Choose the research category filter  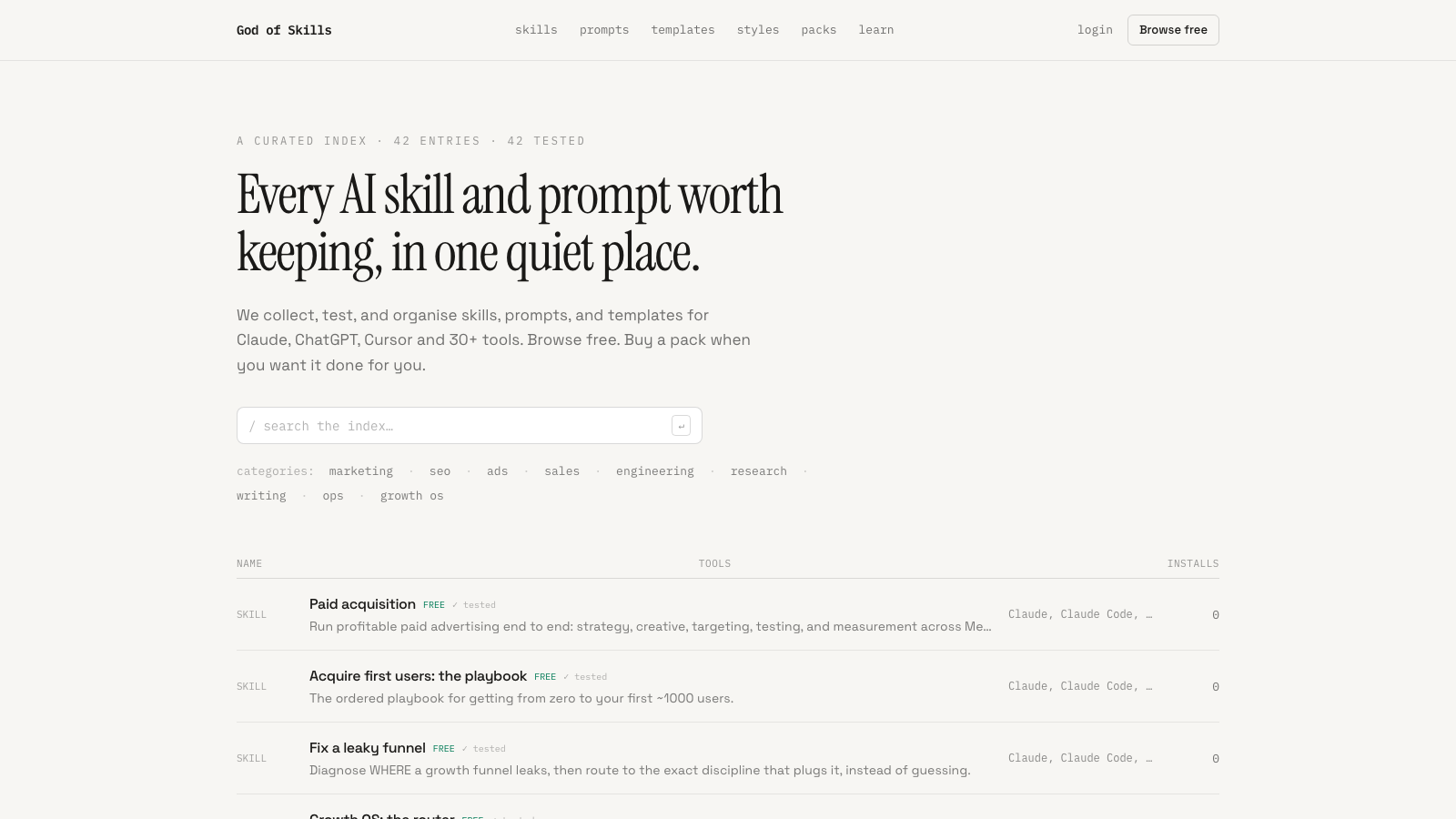point(759,471)
